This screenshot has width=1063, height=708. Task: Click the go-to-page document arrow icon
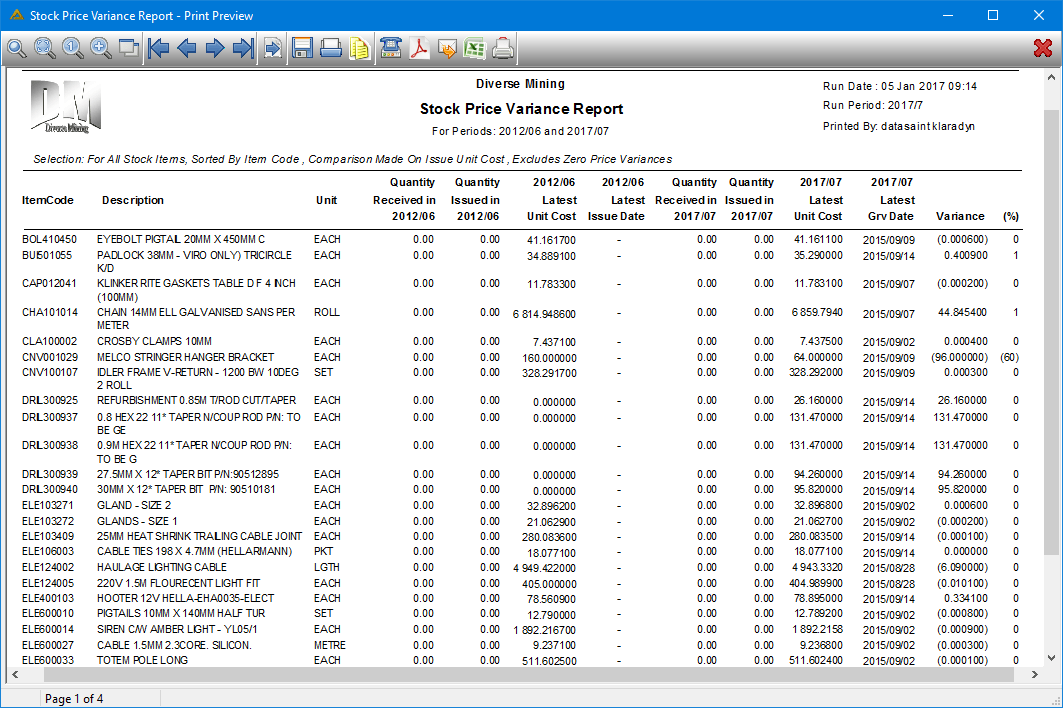[x=273, y=48]
